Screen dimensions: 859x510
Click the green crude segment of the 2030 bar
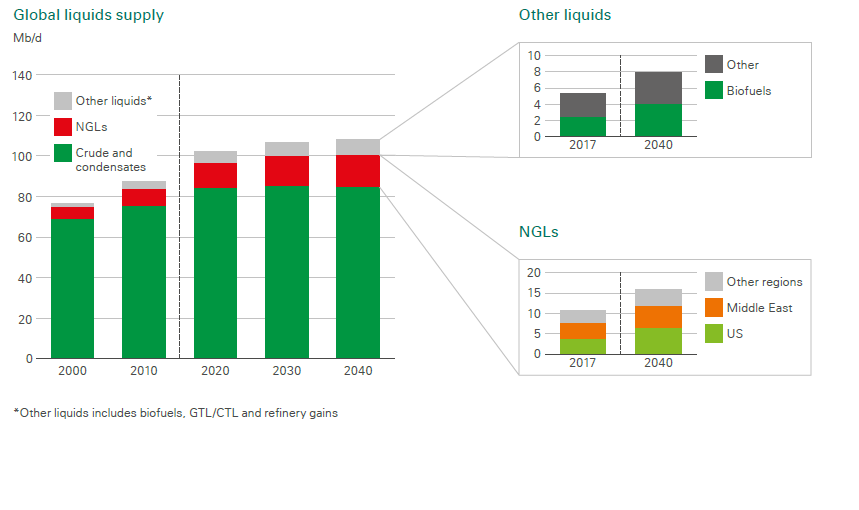(x=286, y=271)
